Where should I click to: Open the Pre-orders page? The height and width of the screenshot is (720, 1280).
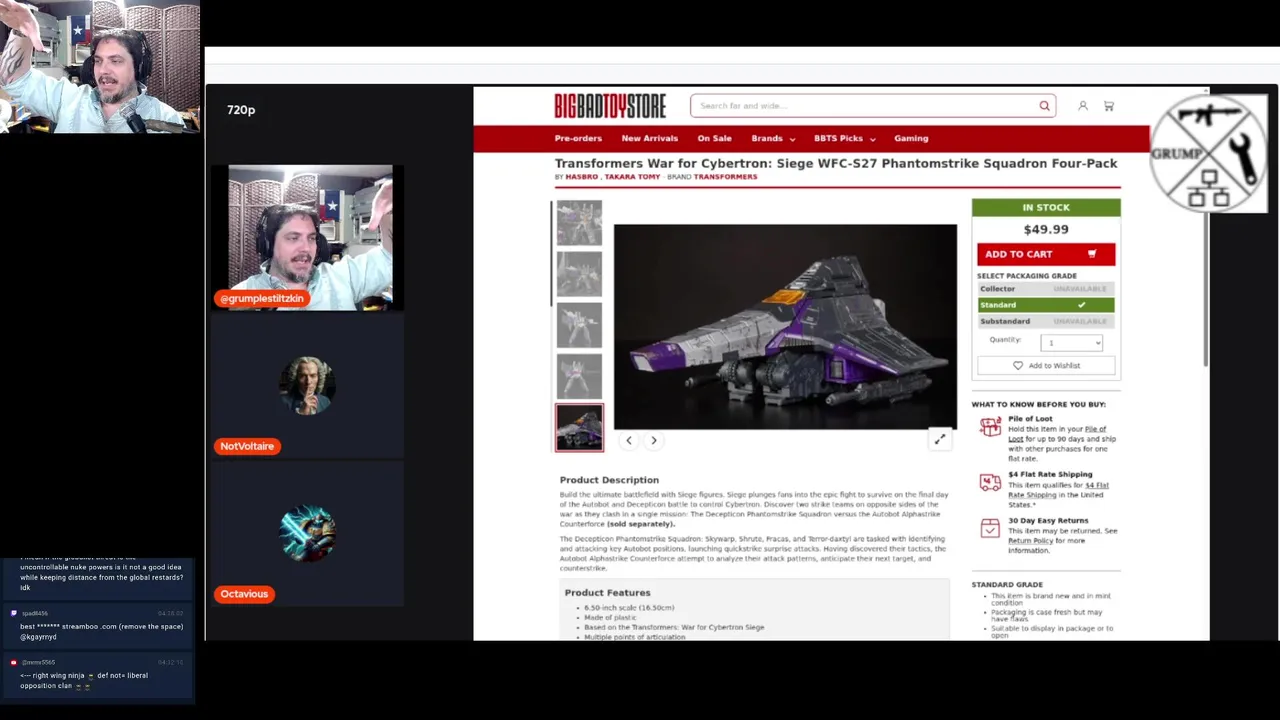[578, 139]
